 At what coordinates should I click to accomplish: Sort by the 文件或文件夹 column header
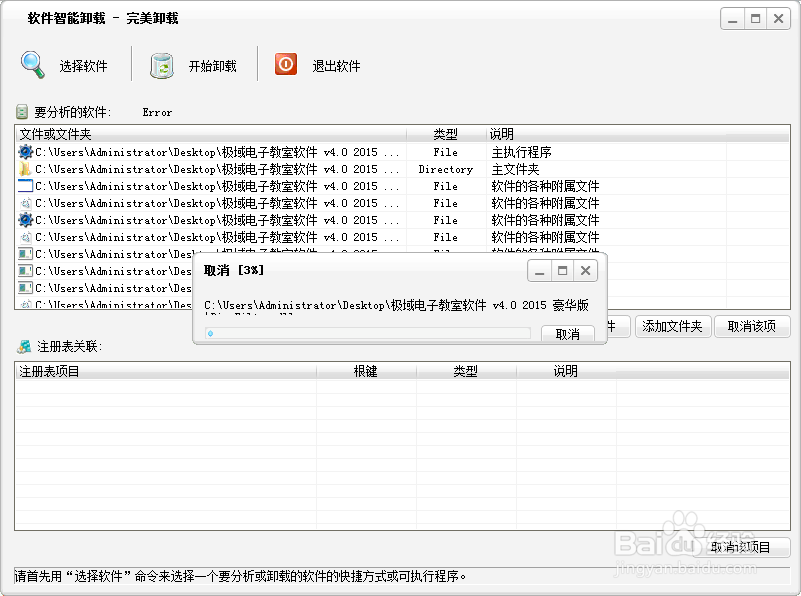tap(210, 134)
